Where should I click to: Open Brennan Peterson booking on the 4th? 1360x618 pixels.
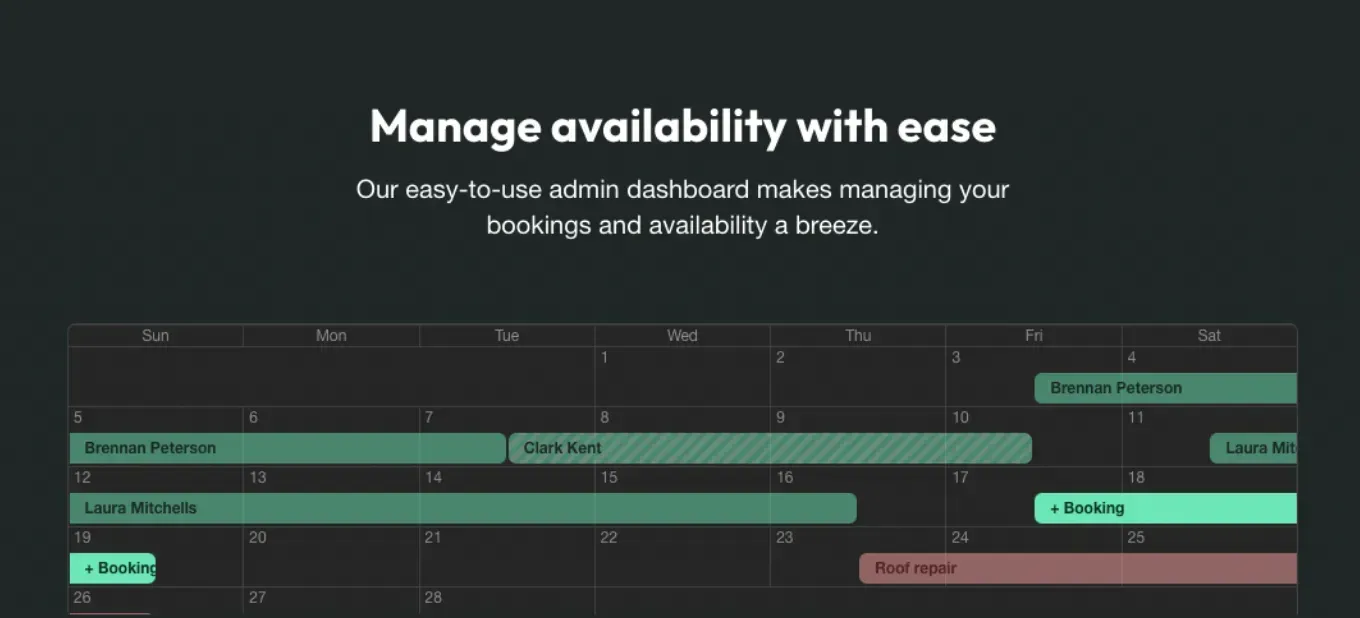pyautogui.click(x=1165, y=388)
